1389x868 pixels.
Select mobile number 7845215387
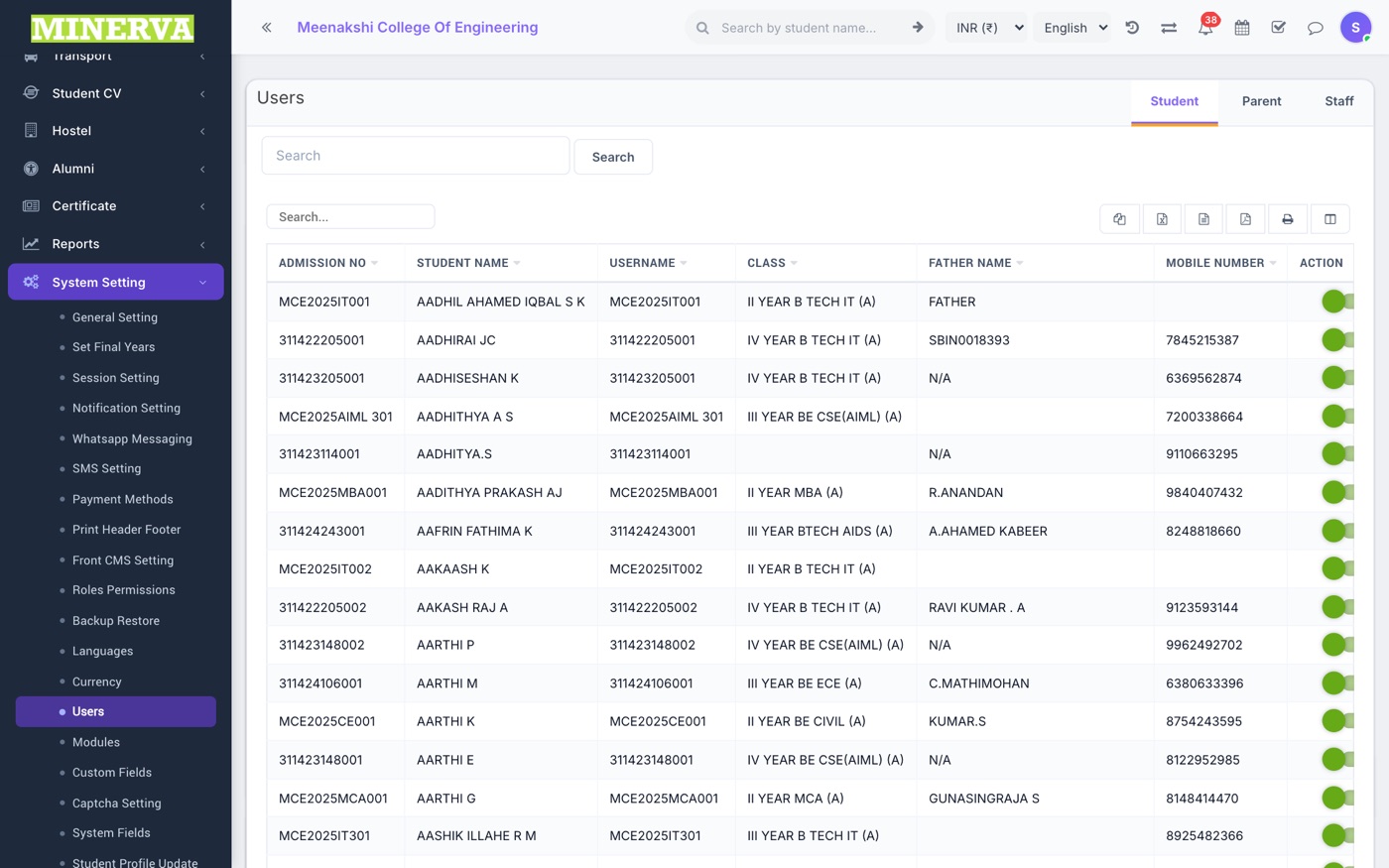(x=1202, y=340)
